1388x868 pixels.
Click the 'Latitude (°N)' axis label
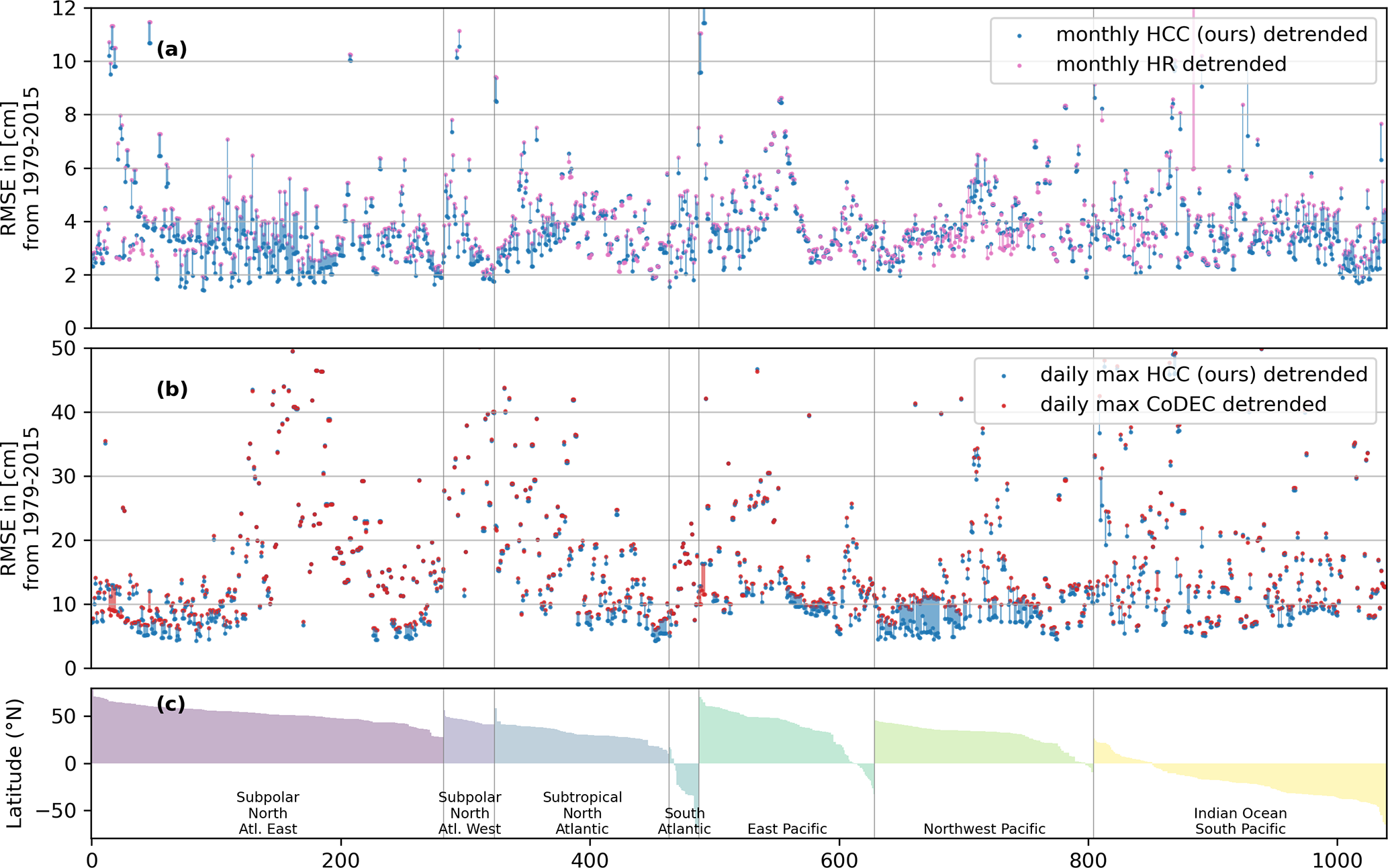(15, 763)
